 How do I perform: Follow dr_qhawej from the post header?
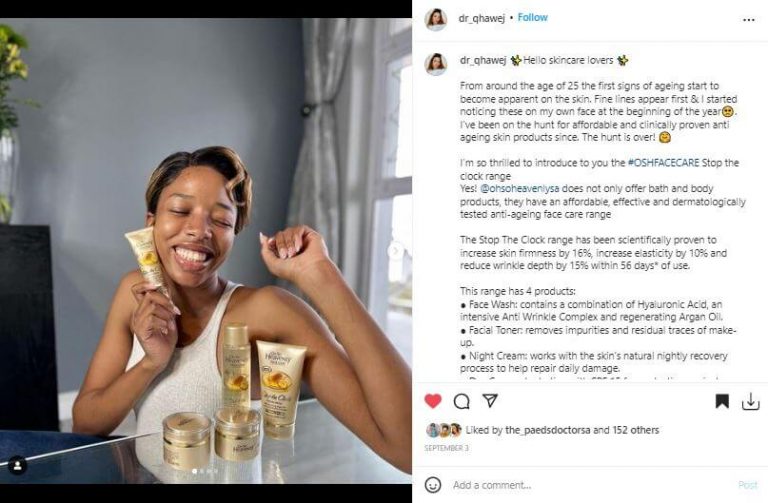point(533,18)
